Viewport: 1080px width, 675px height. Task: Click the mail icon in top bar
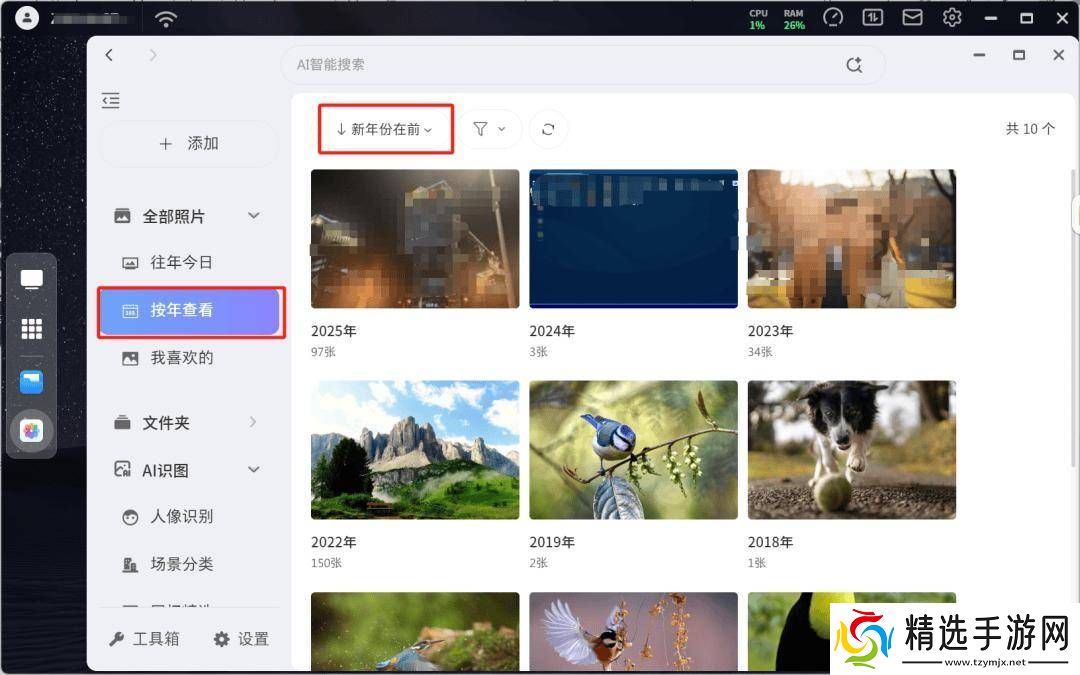(911, 18)
